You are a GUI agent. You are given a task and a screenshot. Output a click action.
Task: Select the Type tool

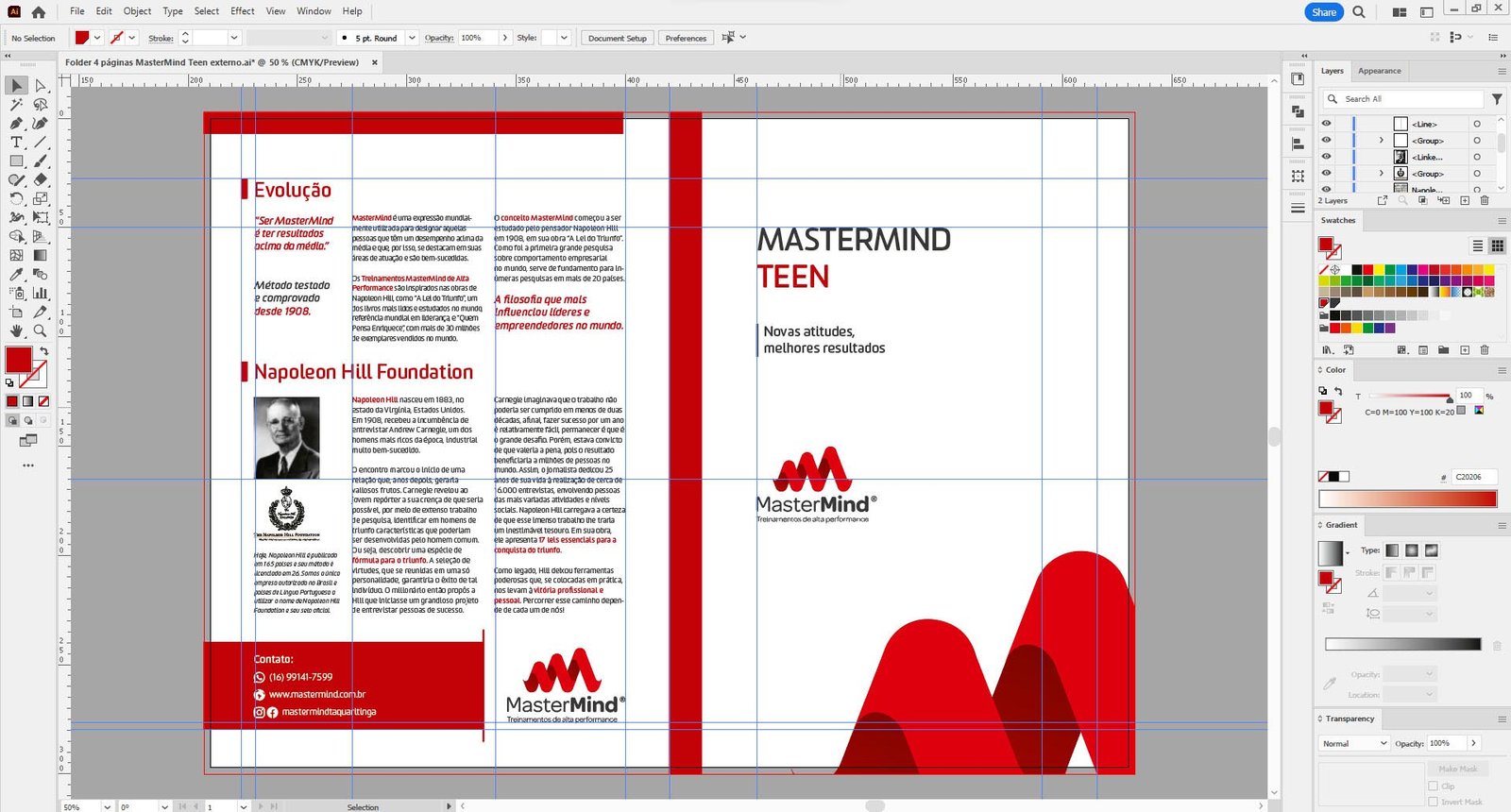(x=16, y=142)
